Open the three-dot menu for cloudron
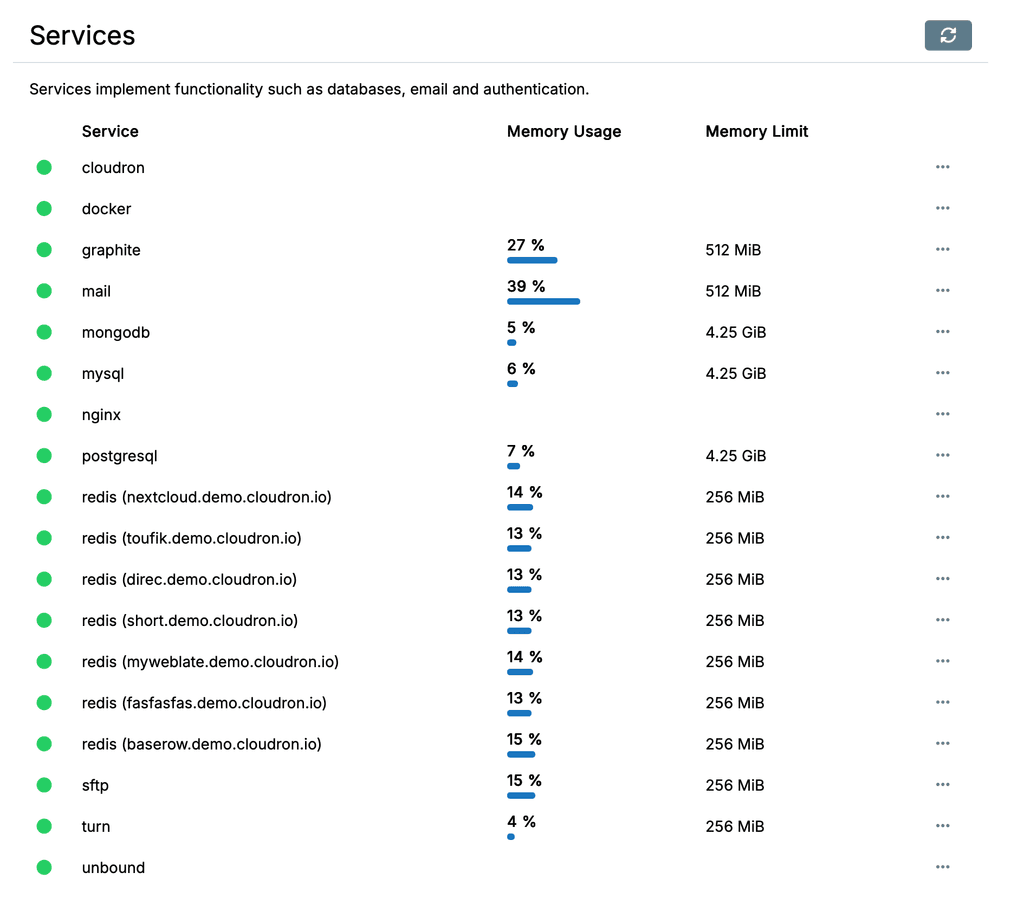 [x=942, y=167]
